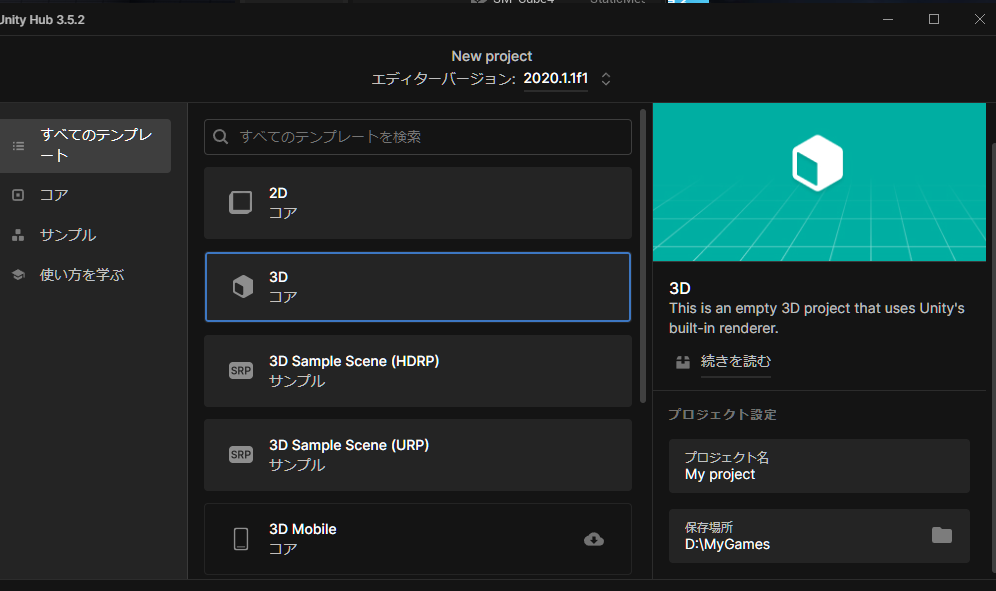Select the すべてのテンプレート sidebar category
Viewport: 996px width, 591px height.
click(85, 146)
